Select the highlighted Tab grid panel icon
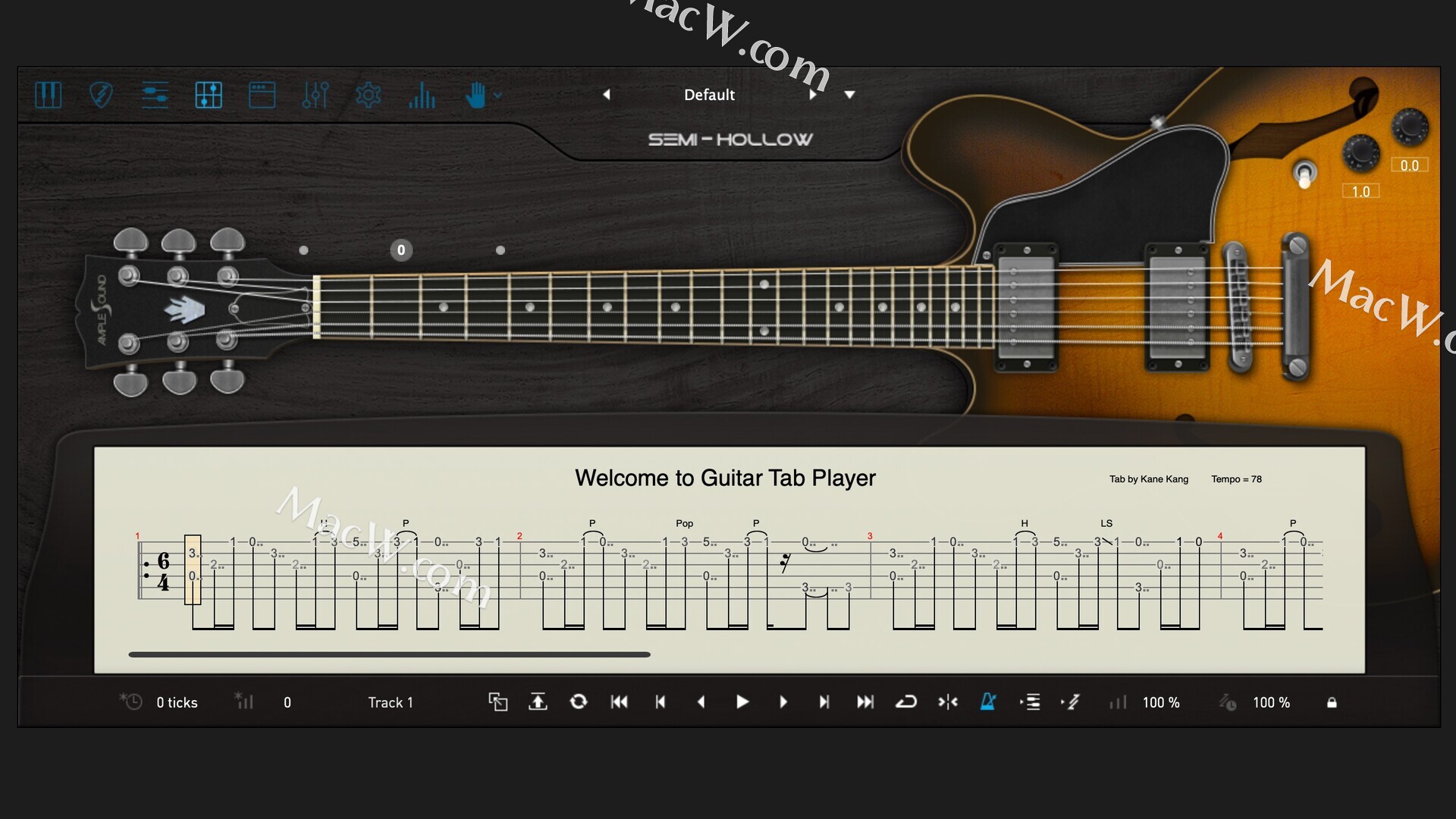The image size is (1456, 819). point(209,96)
